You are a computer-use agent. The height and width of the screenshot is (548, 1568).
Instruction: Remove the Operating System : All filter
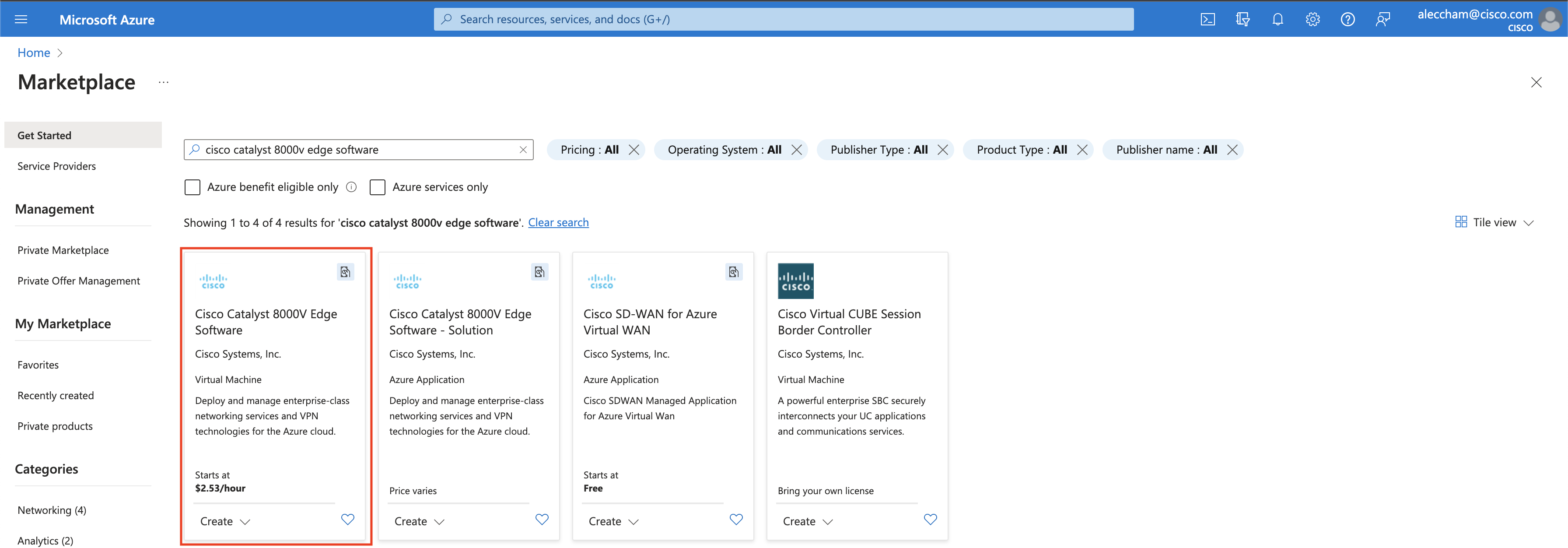[x=796, y=150]
